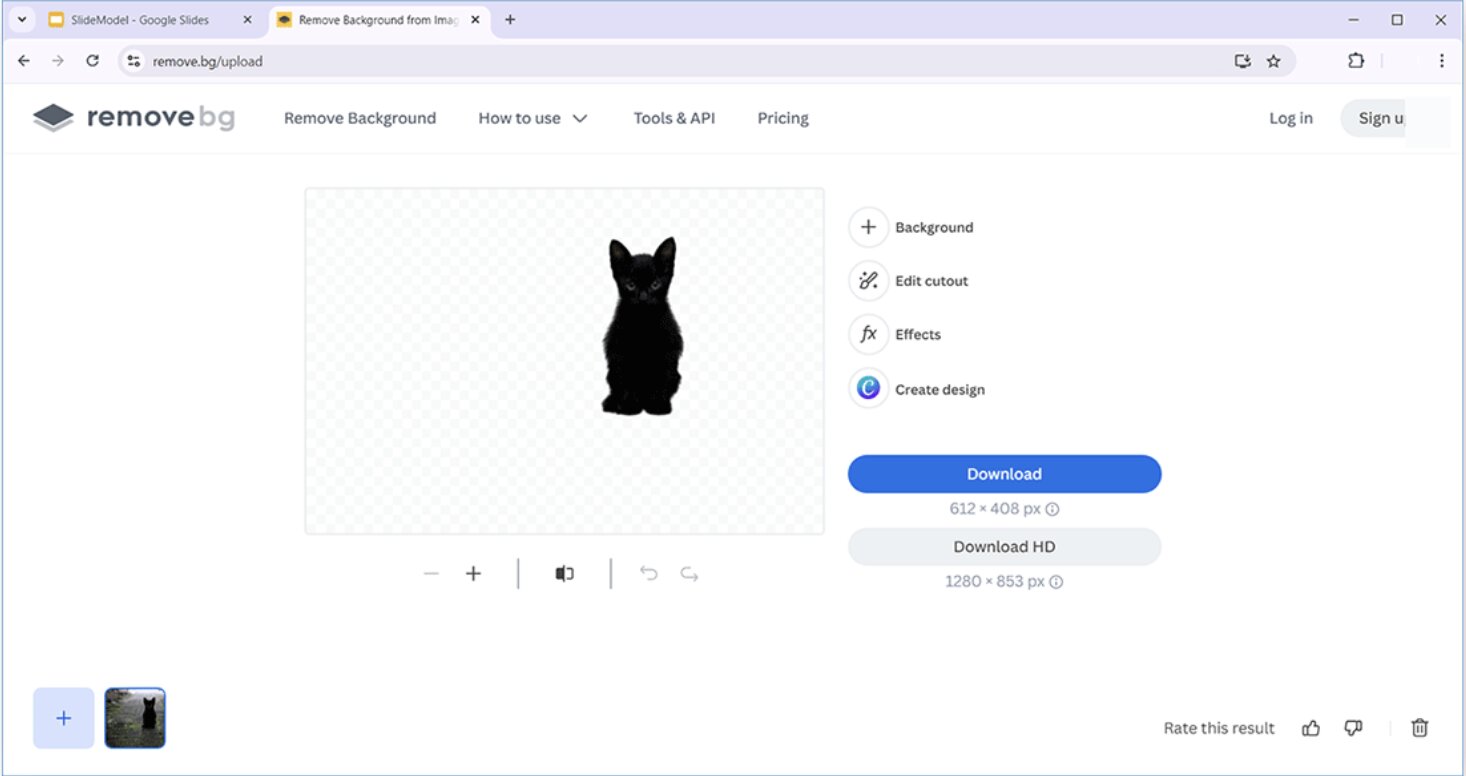Click the cat cutout preview image
Screen dimensions: 1466x776
565,361
